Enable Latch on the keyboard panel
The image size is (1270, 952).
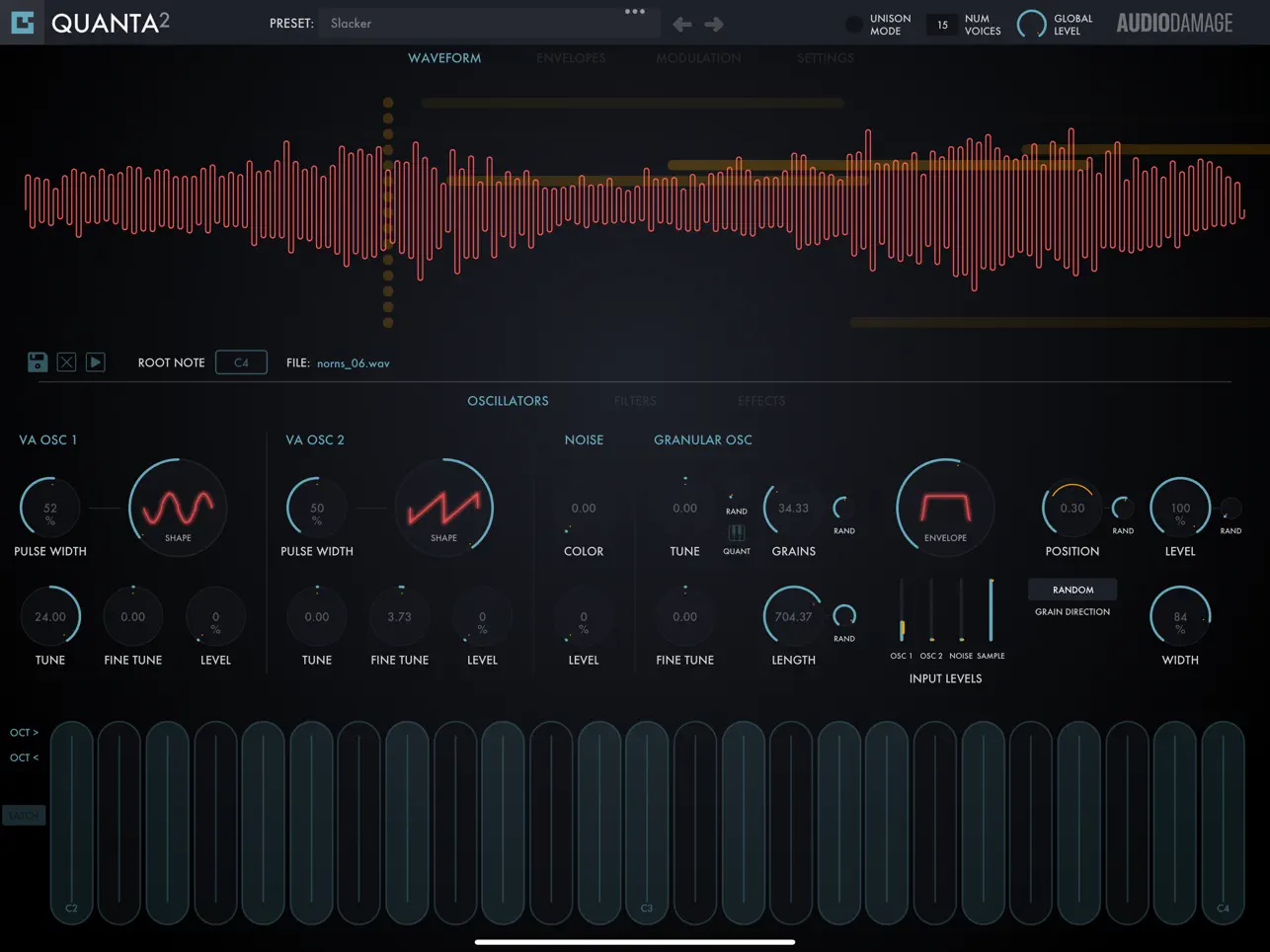pyautogui.click(x=23, y=815)
